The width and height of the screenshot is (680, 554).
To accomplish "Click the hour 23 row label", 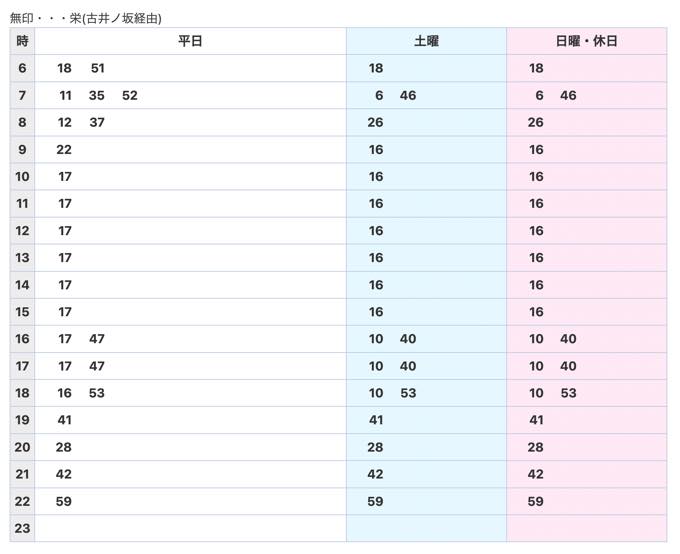I will [22, 528].
